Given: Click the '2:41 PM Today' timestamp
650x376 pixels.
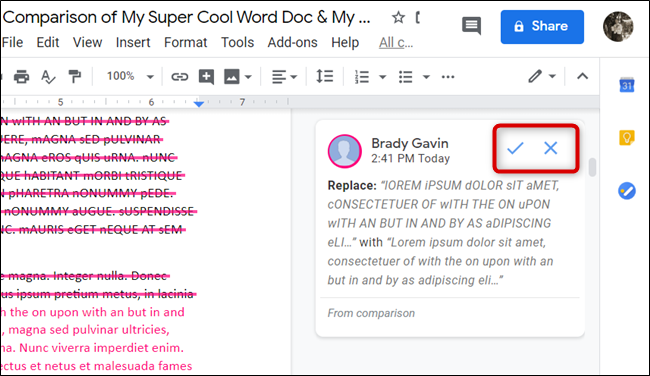Looking at the screenshot, I should (x=410, y=158).
